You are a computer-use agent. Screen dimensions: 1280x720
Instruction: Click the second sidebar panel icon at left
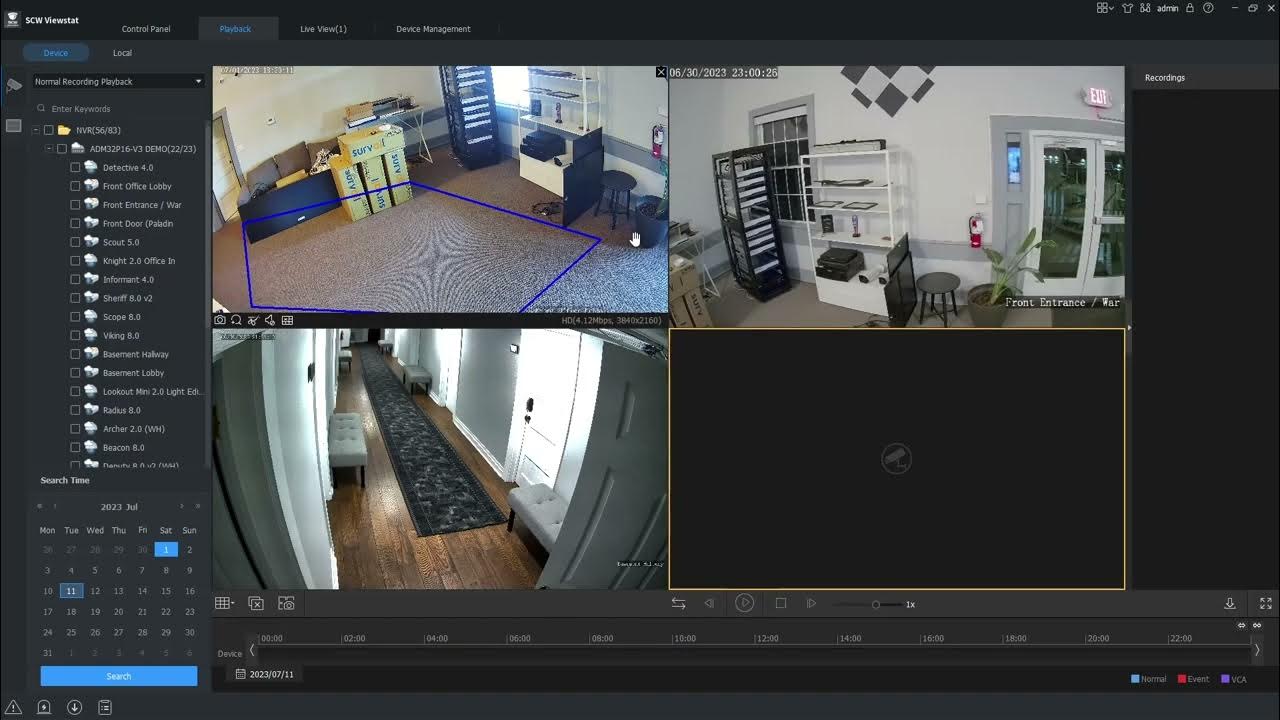(x=14, y=125)
